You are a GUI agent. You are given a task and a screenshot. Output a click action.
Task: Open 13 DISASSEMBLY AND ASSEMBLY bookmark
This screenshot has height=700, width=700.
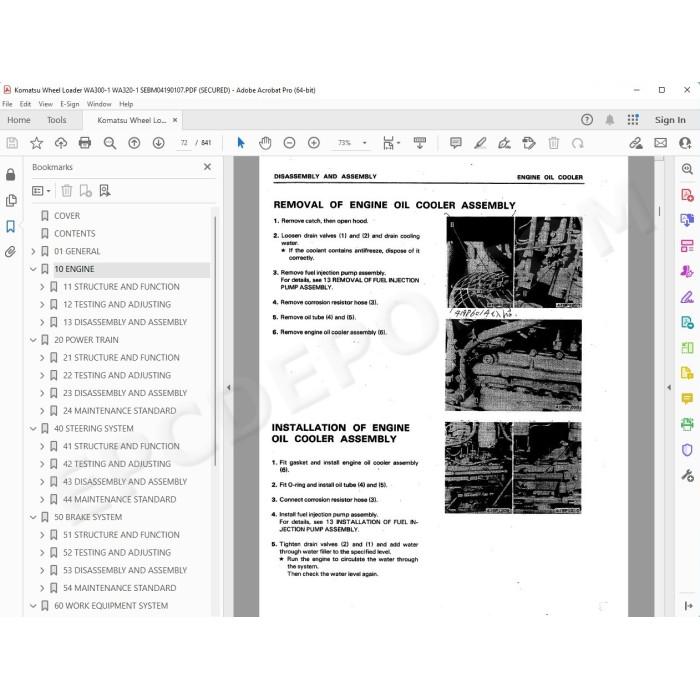click(125, 322)
